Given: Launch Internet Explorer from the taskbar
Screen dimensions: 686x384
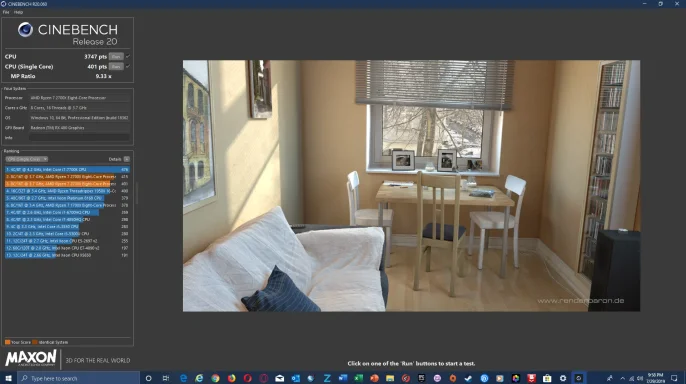Looking at the screenshot, I should pos(199,378).
